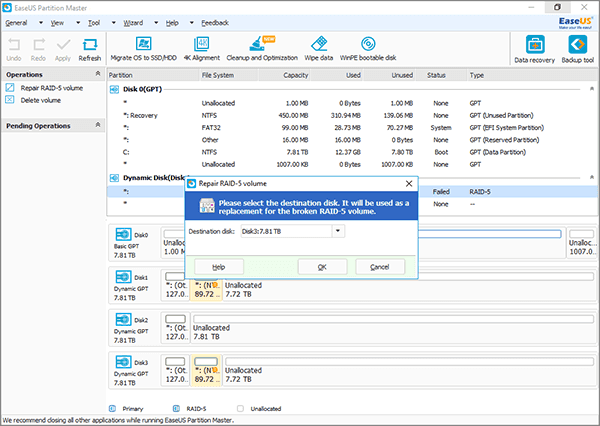Sort by the File System column header
The width and height of the screenshot is (600, 426).
[229, 75]
